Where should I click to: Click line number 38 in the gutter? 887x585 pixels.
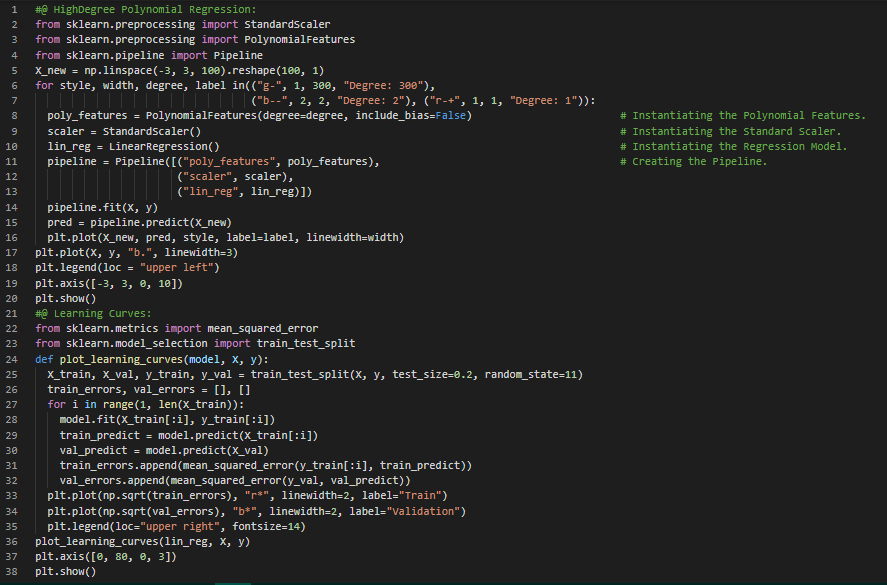(13, 571)
